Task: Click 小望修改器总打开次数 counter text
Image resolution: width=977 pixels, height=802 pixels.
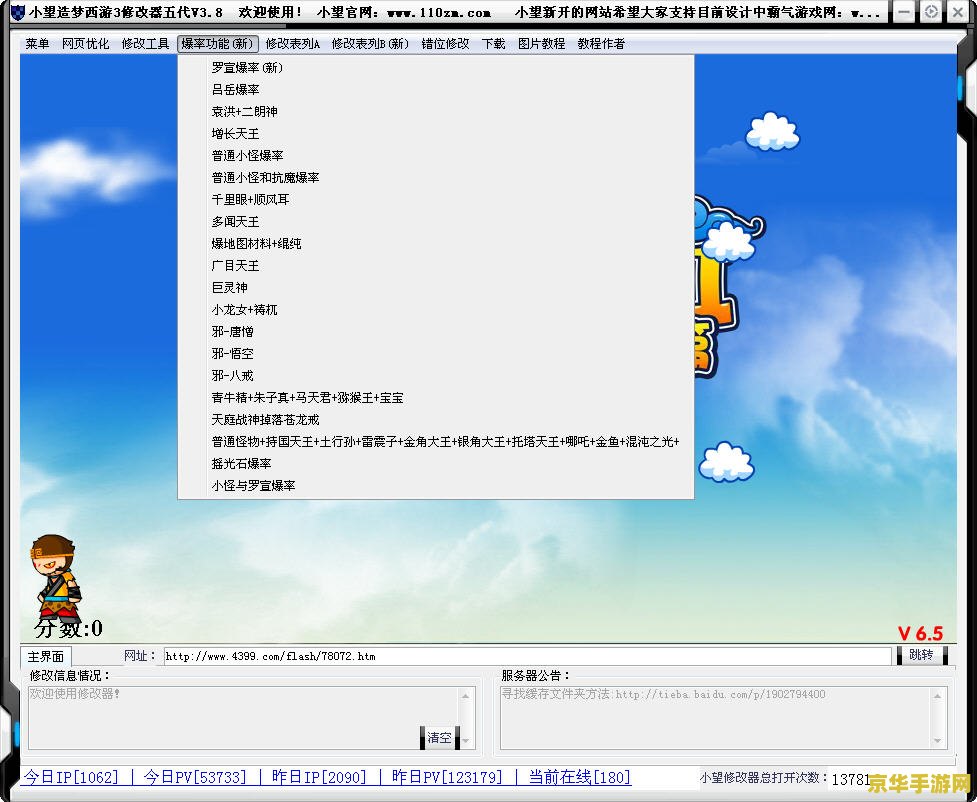Action: (763, 778)
